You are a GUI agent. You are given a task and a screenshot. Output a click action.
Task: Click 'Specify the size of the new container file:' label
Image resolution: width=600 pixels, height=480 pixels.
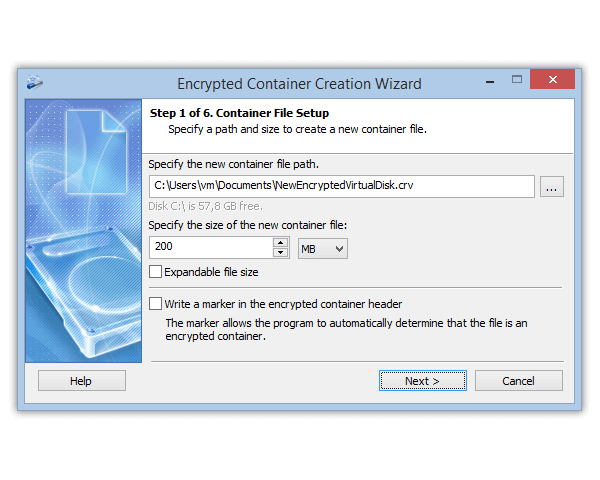point(248,225)
